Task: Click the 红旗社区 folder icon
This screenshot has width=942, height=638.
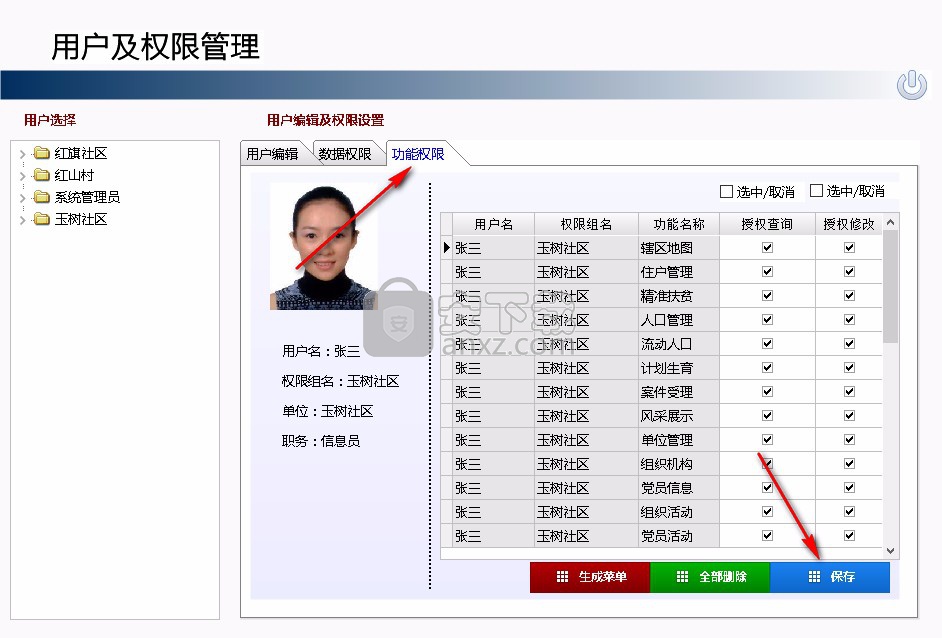Action: [x=41, y=153]
